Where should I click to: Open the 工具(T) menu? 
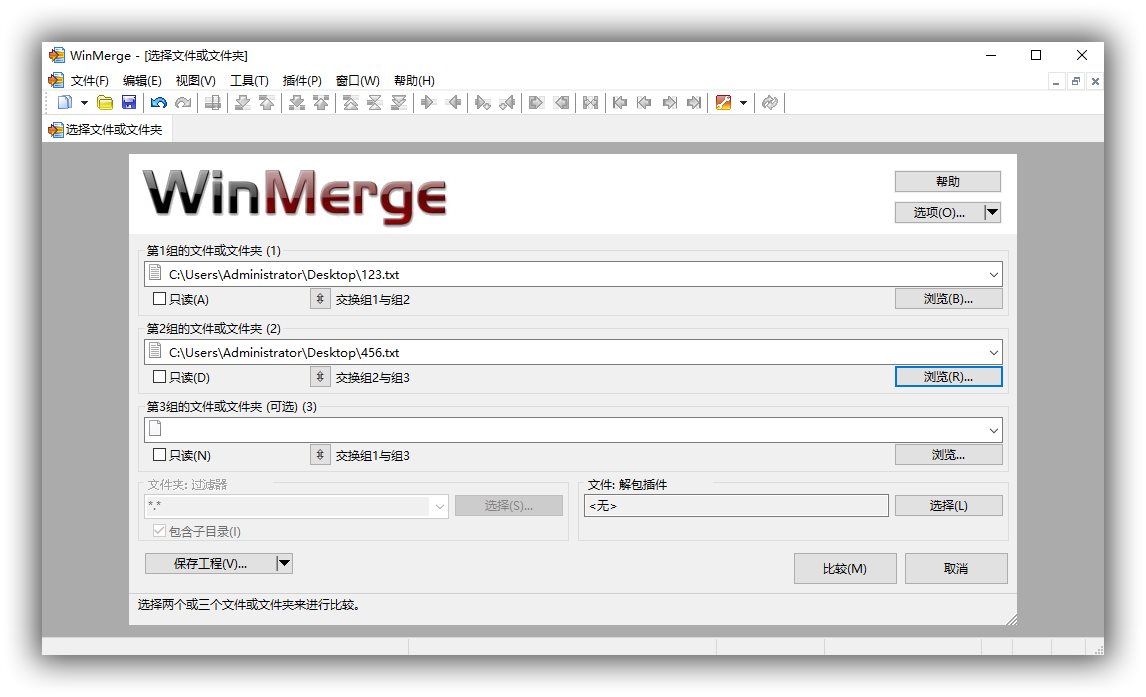[x=249, y=80]
